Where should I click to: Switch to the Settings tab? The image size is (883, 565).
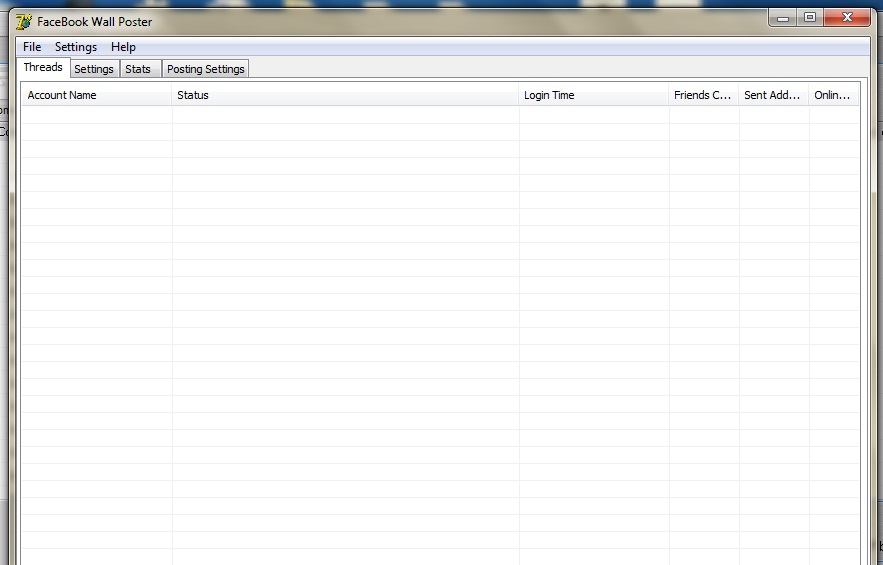click(x=94, y=69)
